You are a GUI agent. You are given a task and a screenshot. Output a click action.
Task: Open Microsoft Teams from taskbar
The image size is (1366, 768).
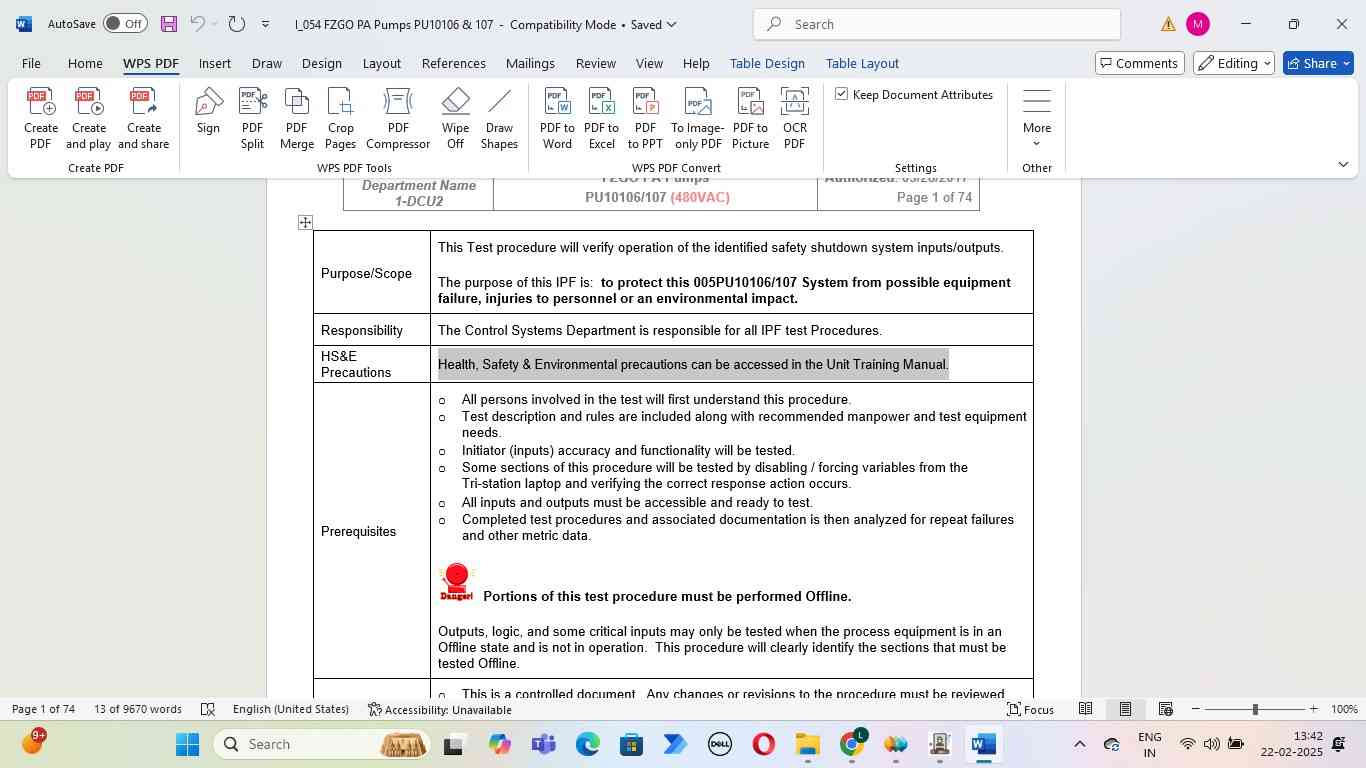tap(544, 744)
